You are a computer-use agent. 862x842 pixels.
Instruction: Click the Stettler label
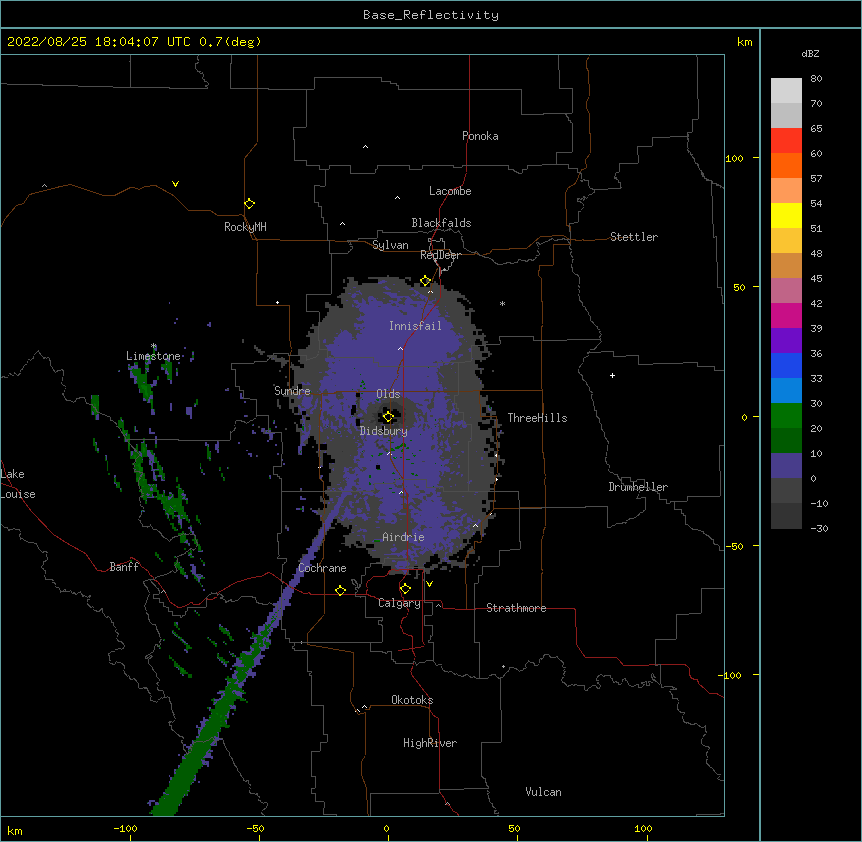pyautogui.click(x=634, y=237)
